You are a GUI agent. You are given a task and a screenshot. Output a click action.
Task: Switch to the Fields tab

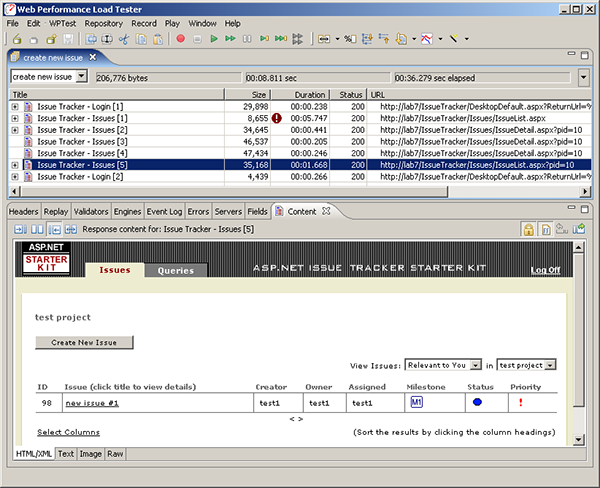257,212
